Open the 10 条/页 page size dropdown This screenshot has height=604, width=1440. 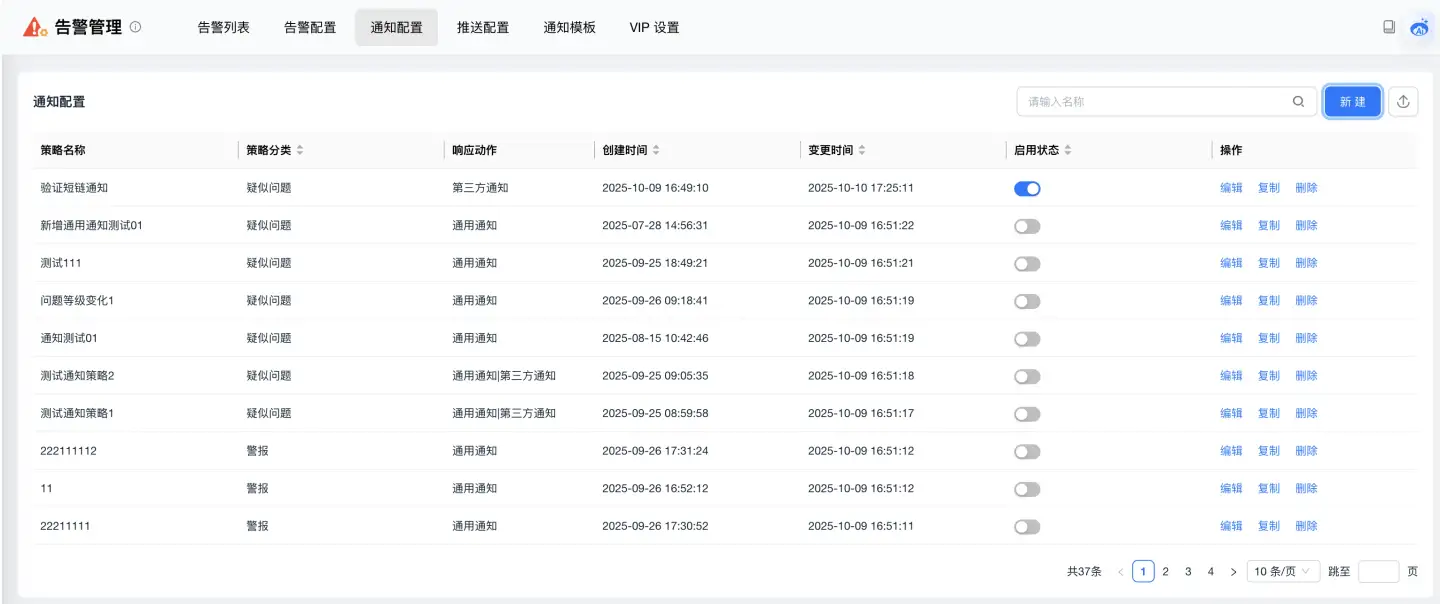[x=1283, y=570]
